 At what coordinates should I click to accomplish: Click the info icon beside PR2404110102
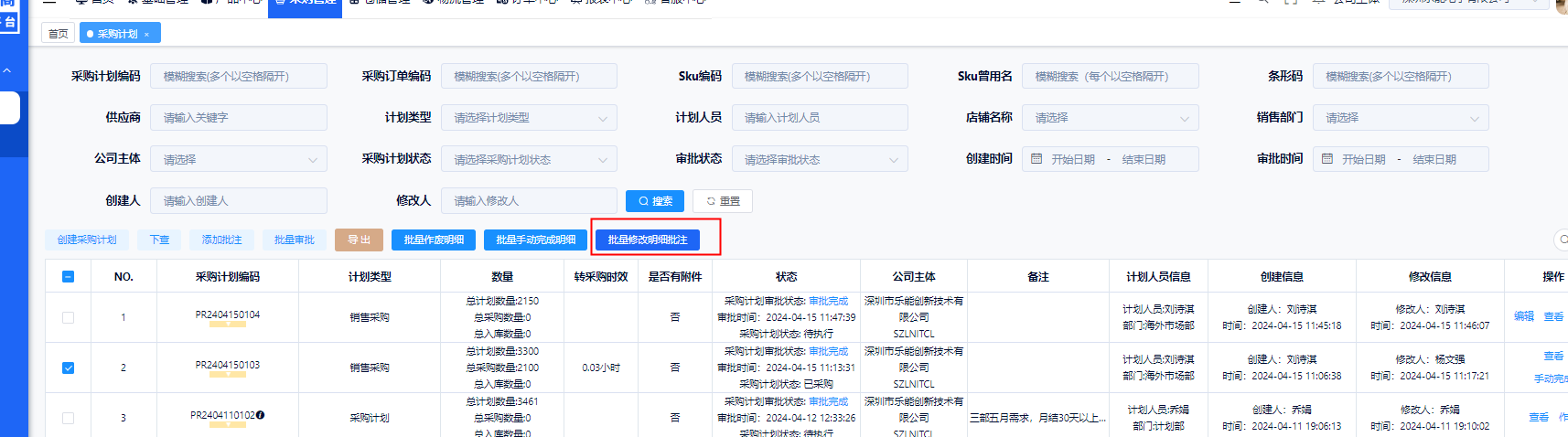261,415
